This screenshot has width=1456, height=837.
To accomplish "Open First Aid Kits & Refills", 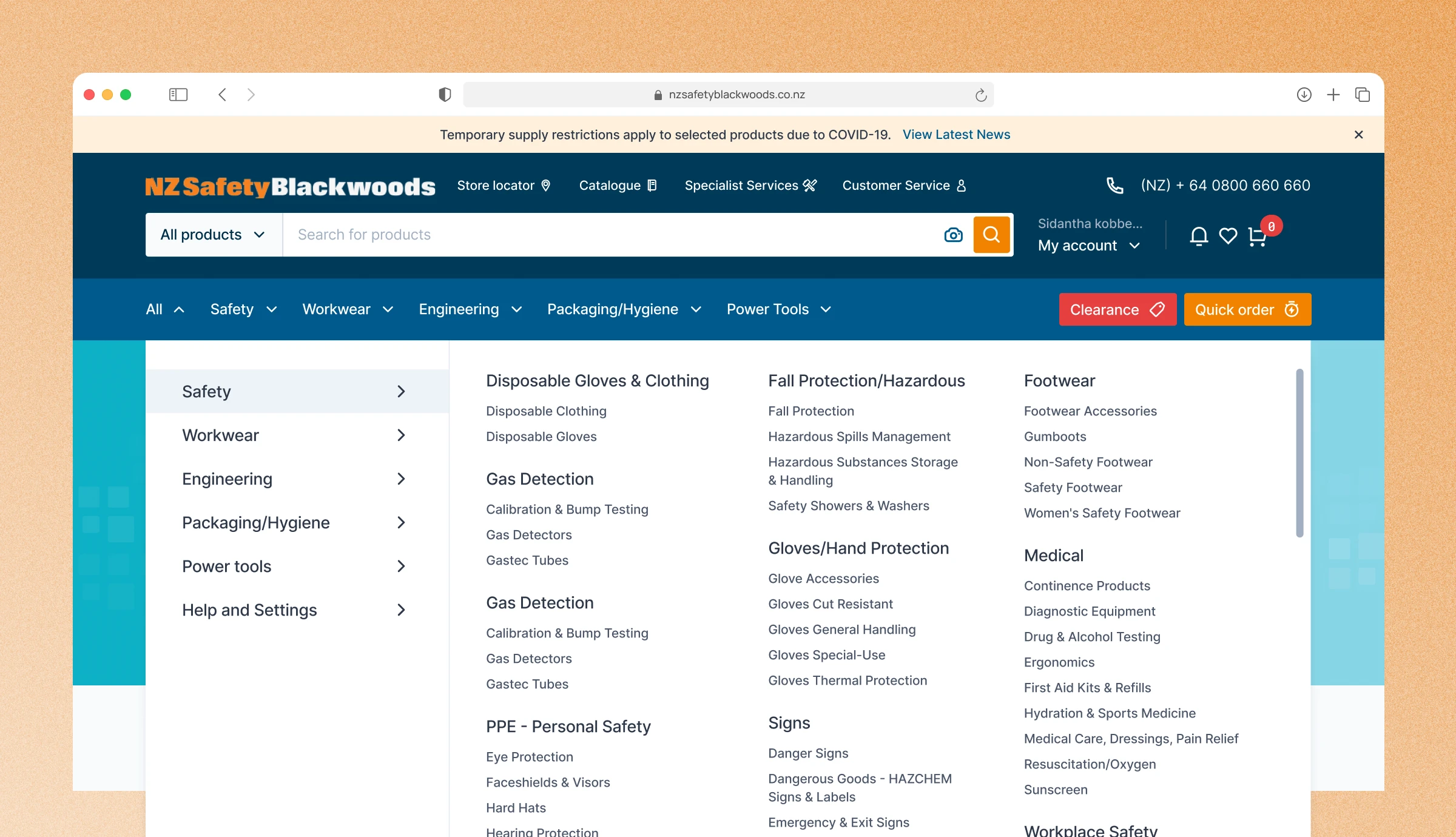I will point(1087,688).
